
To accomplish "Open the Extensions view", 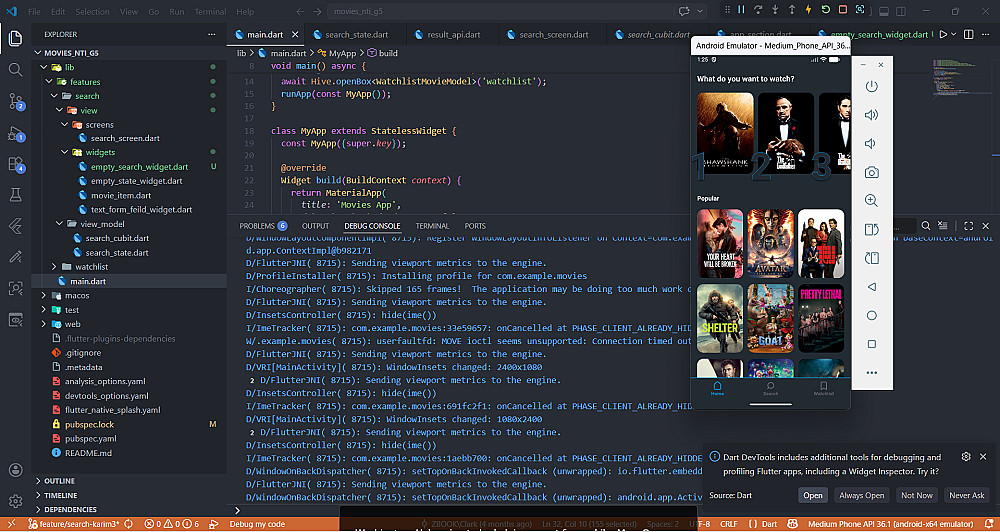I will (16, 163).
